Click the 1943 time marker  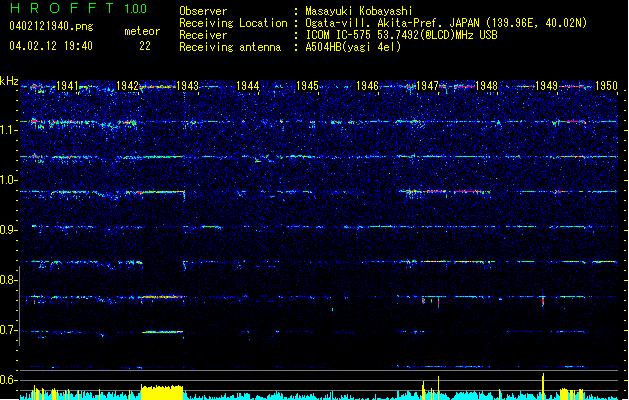click(x=187, y=86)
